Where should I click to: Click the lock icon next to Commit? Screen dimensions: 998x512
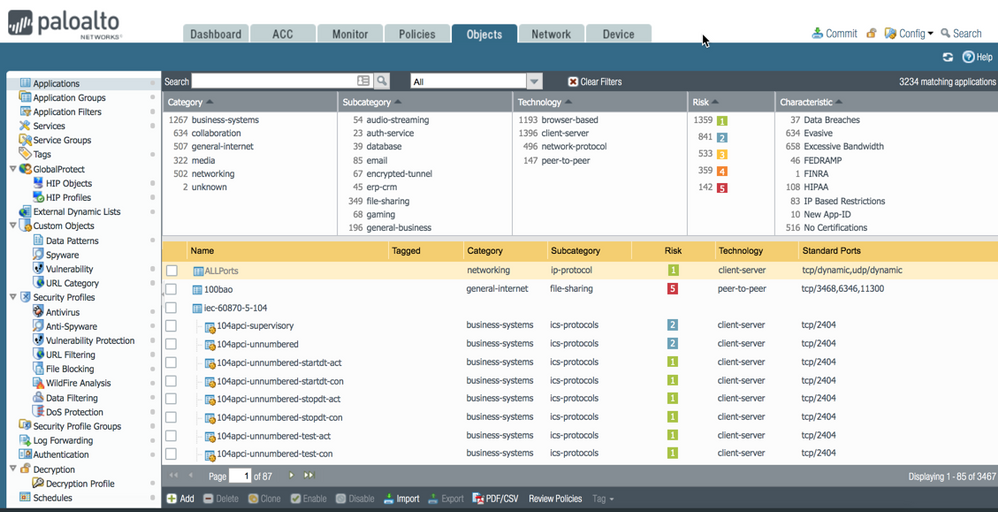[872, 33]
